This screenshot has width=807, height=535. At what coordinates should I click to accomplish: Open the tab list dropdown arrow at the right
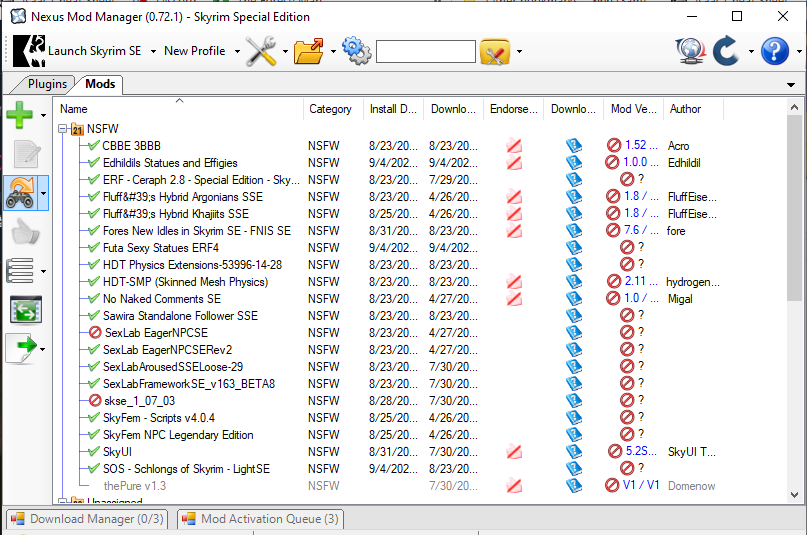(791, 85)
